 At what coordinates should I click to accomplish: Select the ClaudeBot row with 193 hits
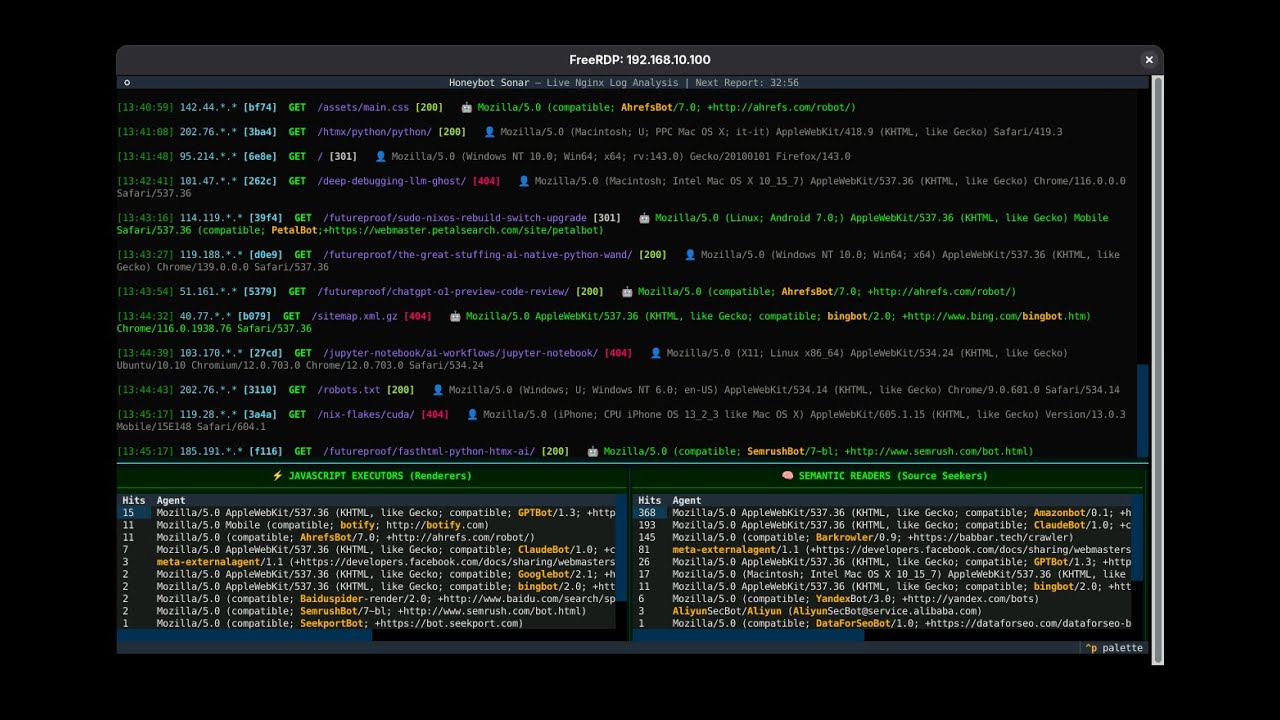883,525
